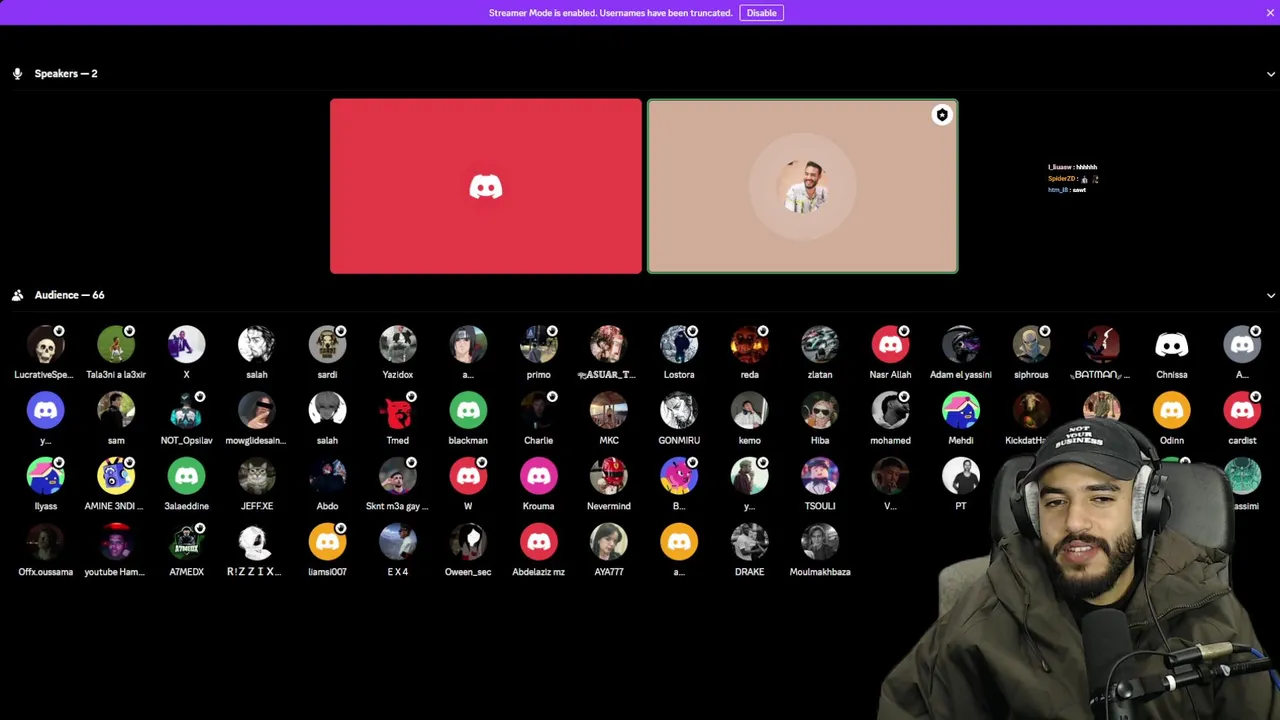Viewport: 1280px width, 720px height.
Task: Open AMINE 3NDI... avatar
Action: 116,477
